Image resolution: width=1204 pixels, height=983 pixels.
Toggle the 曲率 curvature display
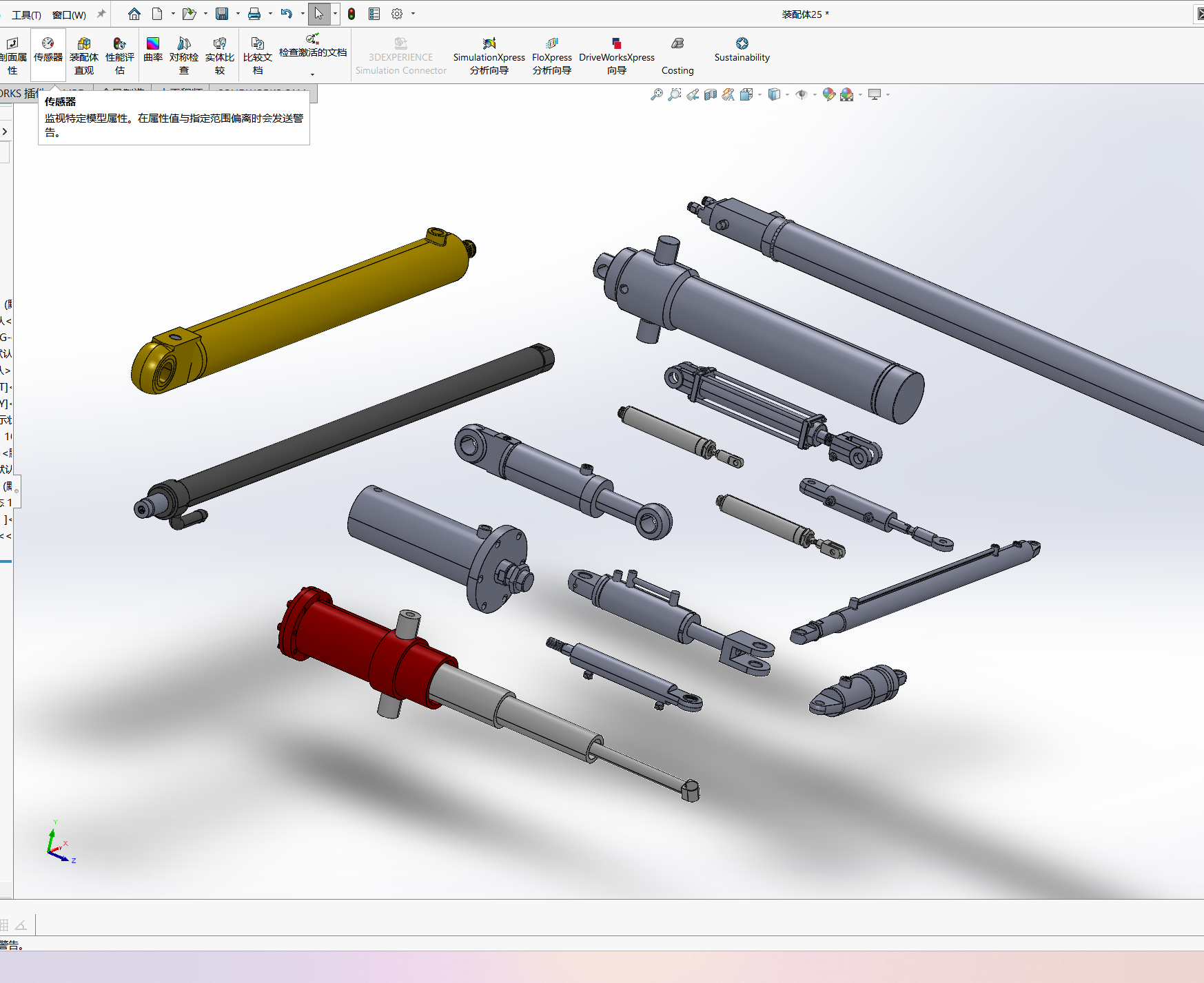153,50
